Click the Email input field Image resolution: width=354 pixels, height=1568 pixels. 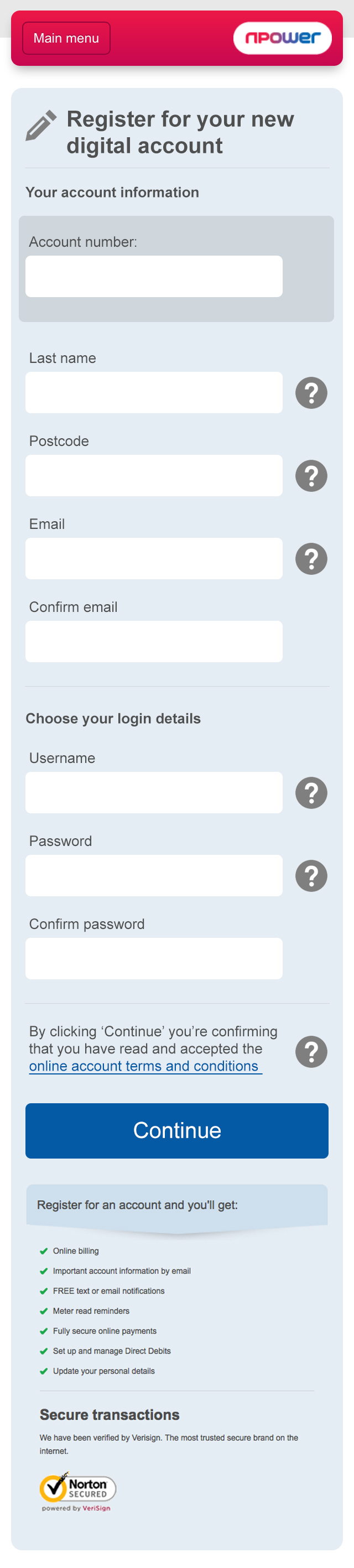tap(154, 558)
